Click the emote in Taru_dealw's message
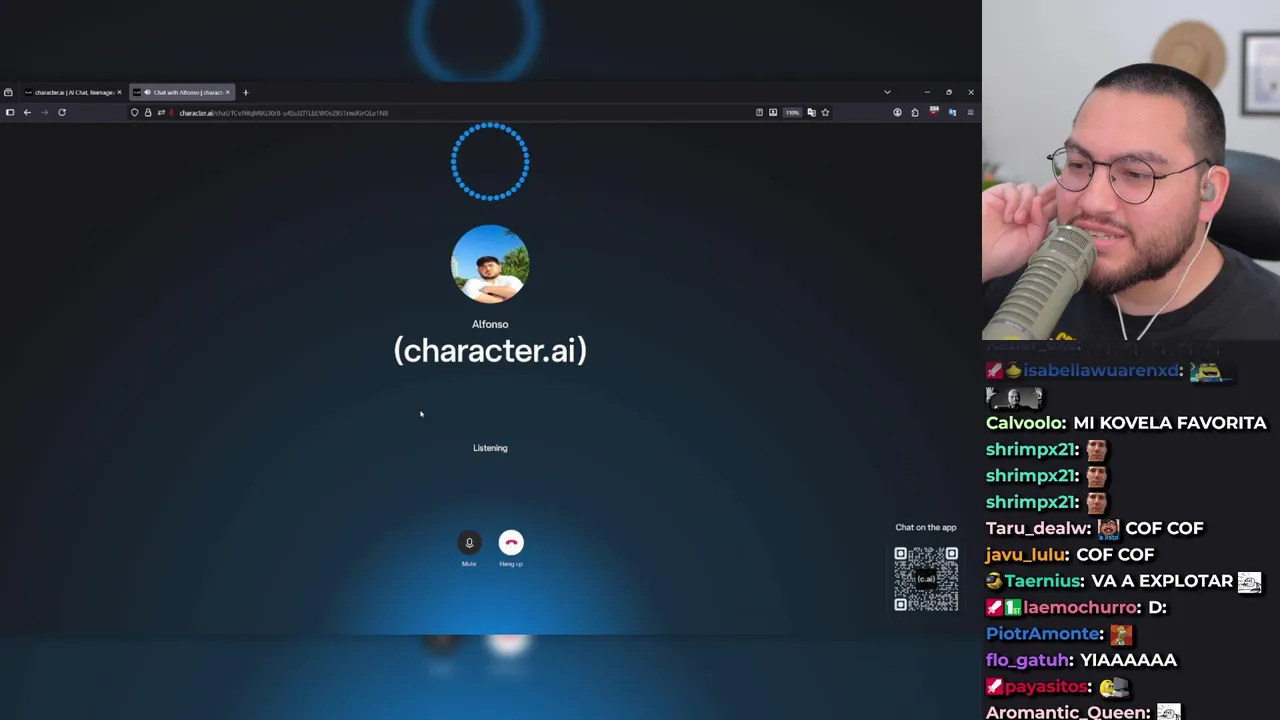The image size is (1280, 720). point(1108,528)
